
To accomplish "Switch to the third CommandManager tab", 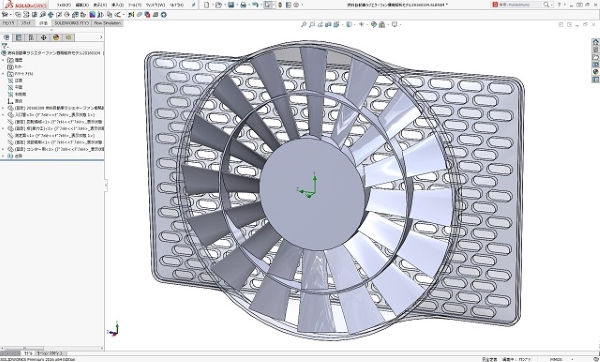I will pos(43,23).
